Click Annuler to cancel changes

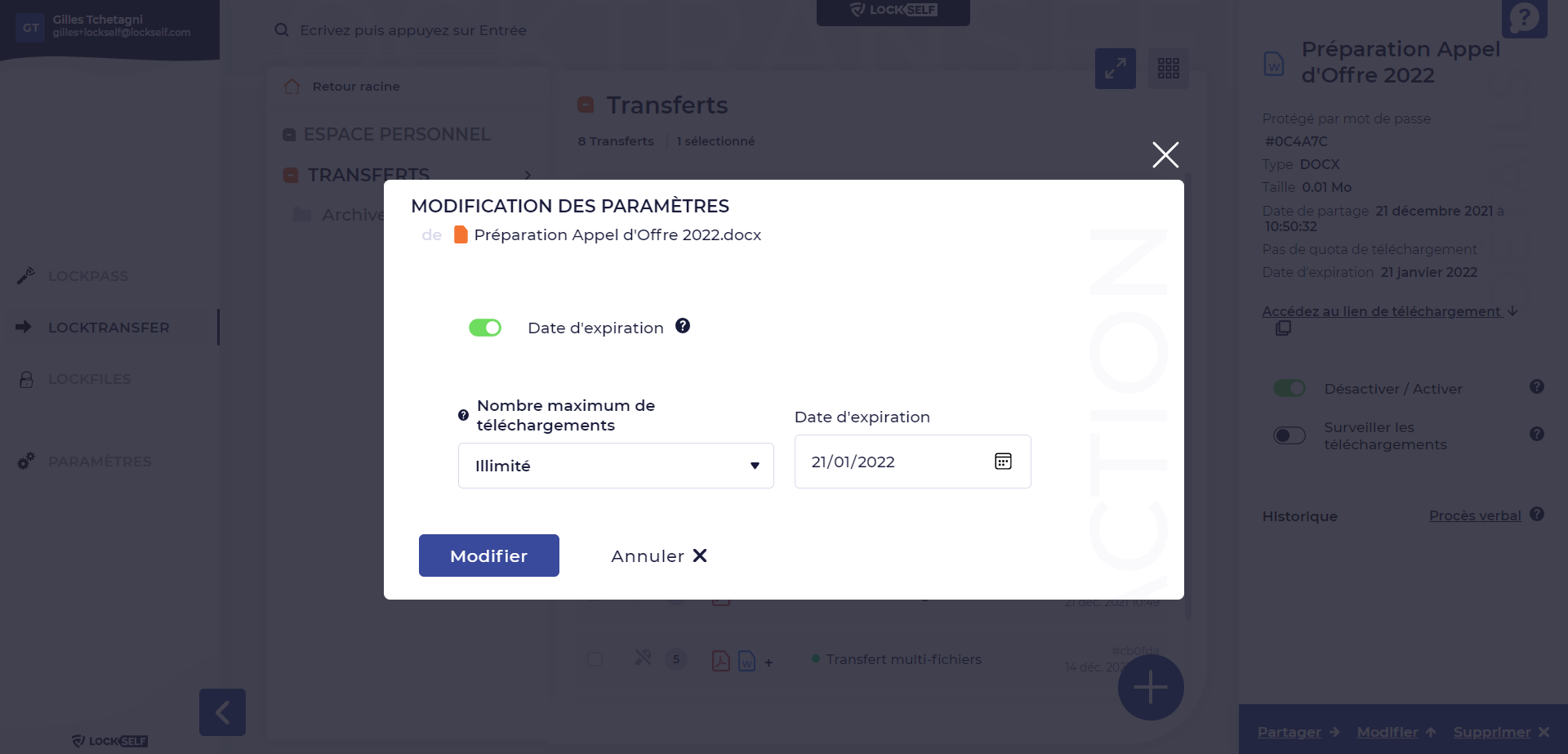[658, 556]
